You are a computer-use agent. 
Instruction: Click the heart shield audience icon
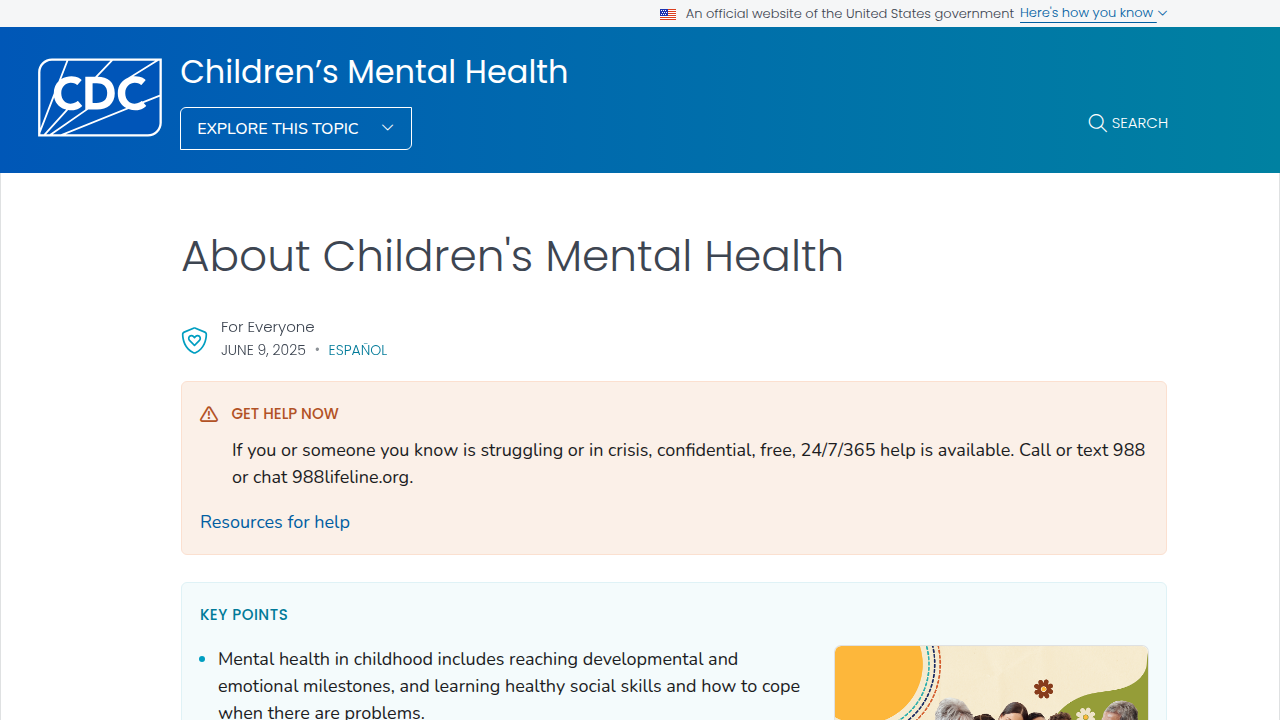coord(194,340)
